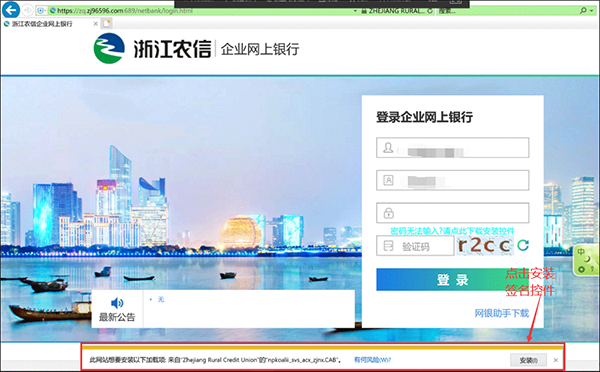
Task: Open the search provider dropdown arrow
Action: pyautogui.click(x=592, y=11)
